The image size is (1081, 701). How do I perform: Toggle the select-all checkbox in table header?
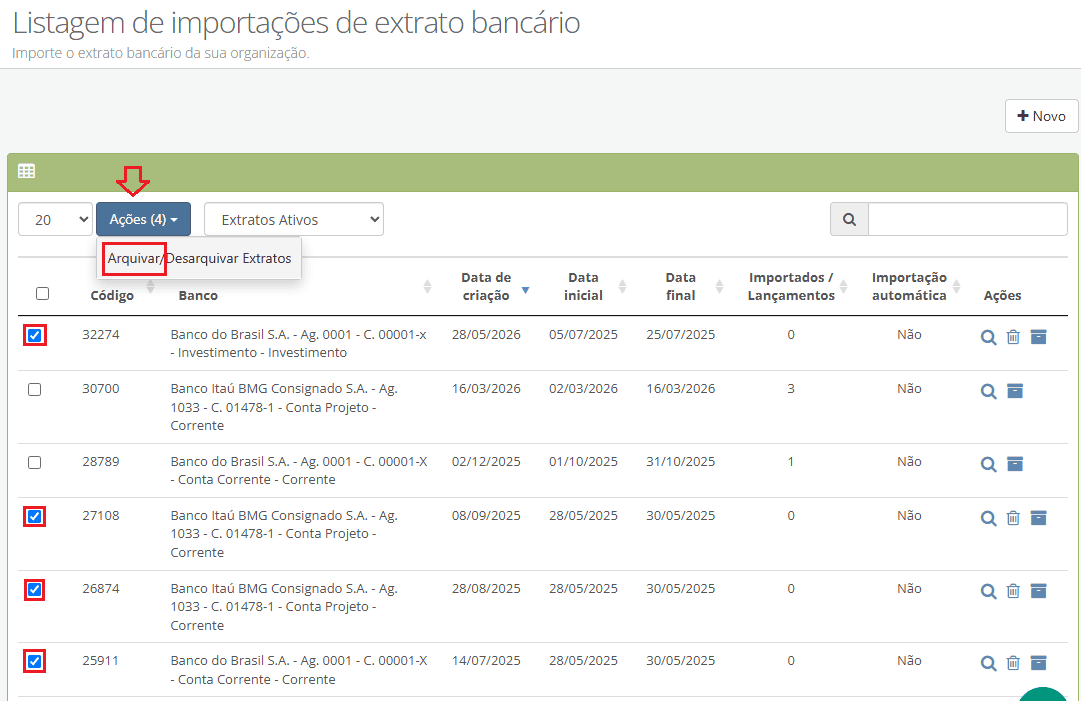(x=43, y=294)
